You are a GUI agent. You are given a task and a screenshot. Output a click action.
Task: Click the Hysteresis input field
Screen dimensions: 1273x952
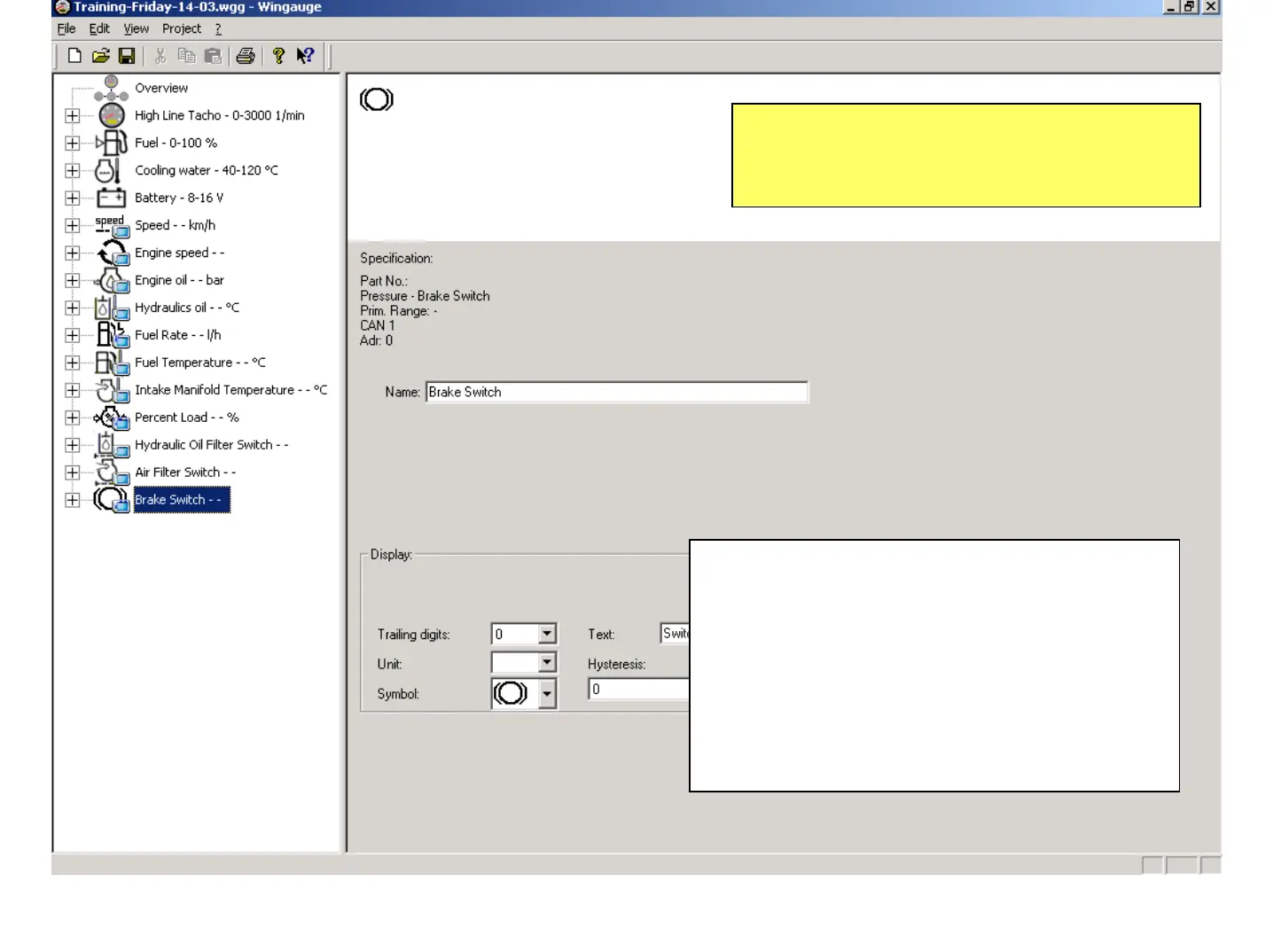[639, 689]
